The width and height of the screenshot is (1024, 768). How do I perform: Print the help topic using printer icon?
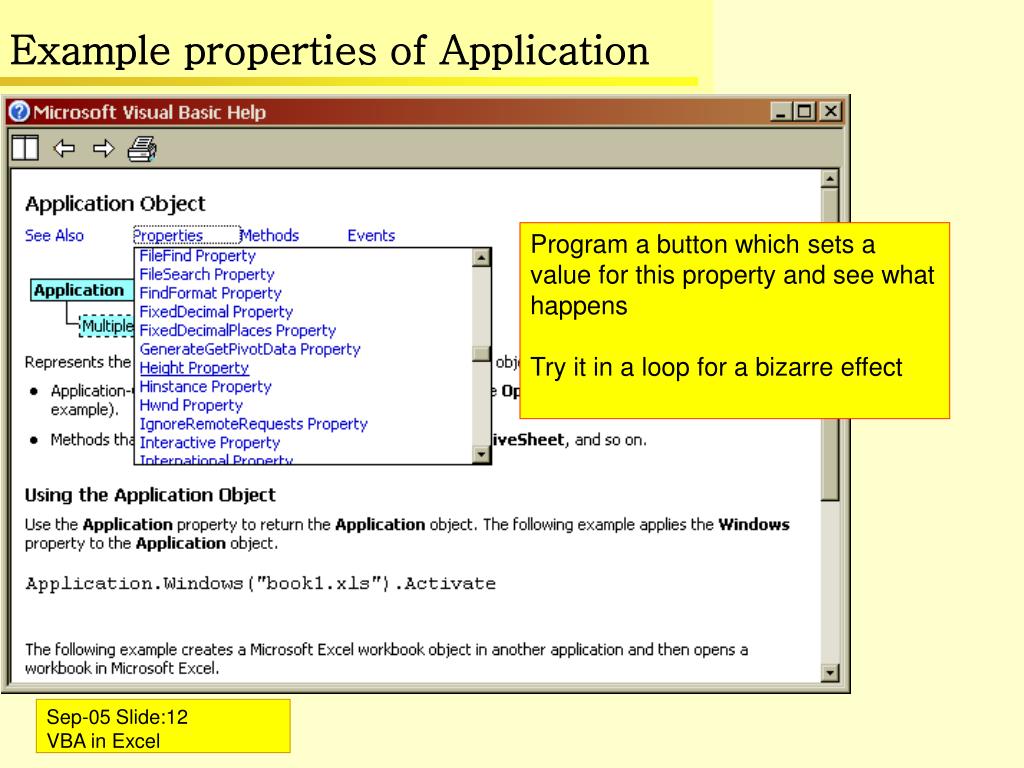point(142,148)
